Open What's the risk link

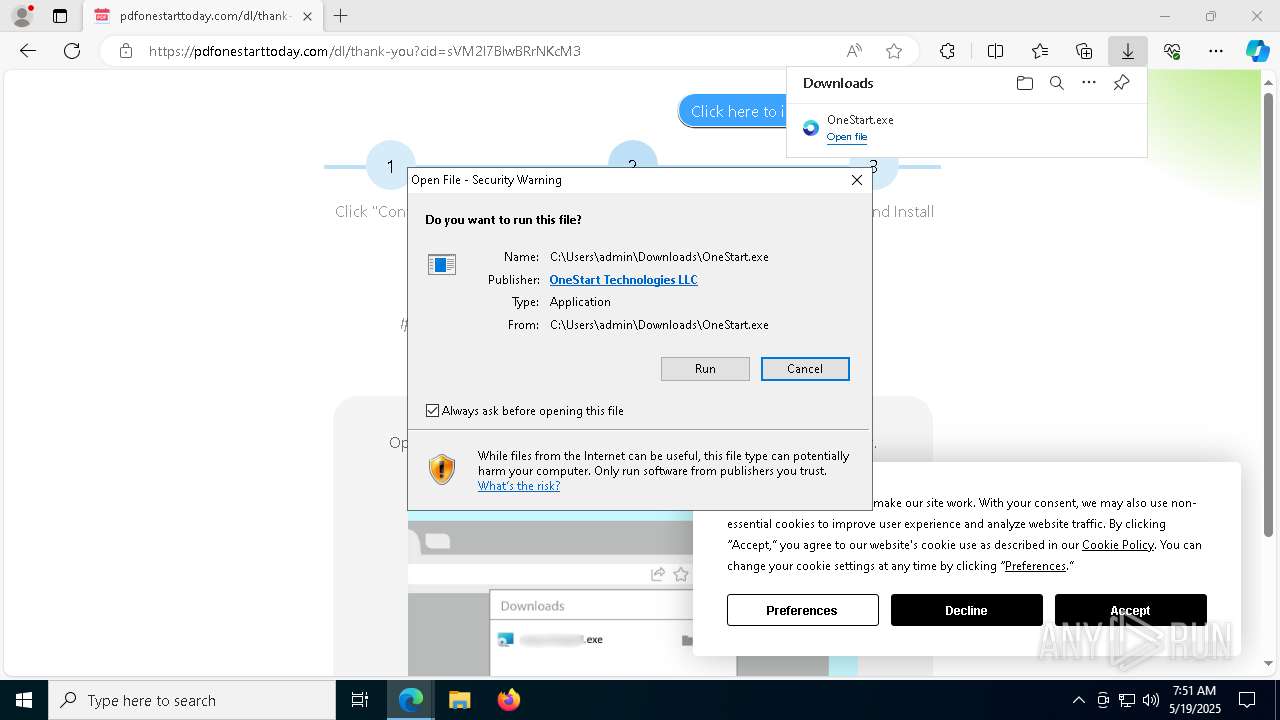(519, 486)
